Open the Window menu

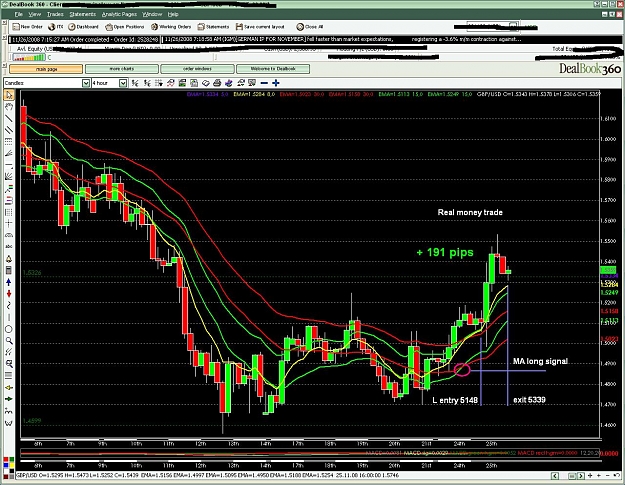[x=152, y=14]
